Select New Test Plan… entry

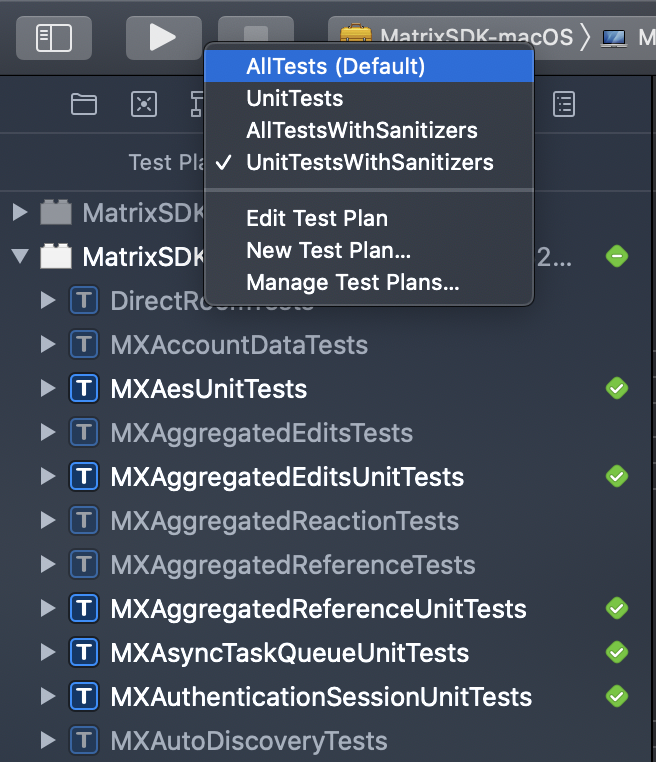coord(369,250)
